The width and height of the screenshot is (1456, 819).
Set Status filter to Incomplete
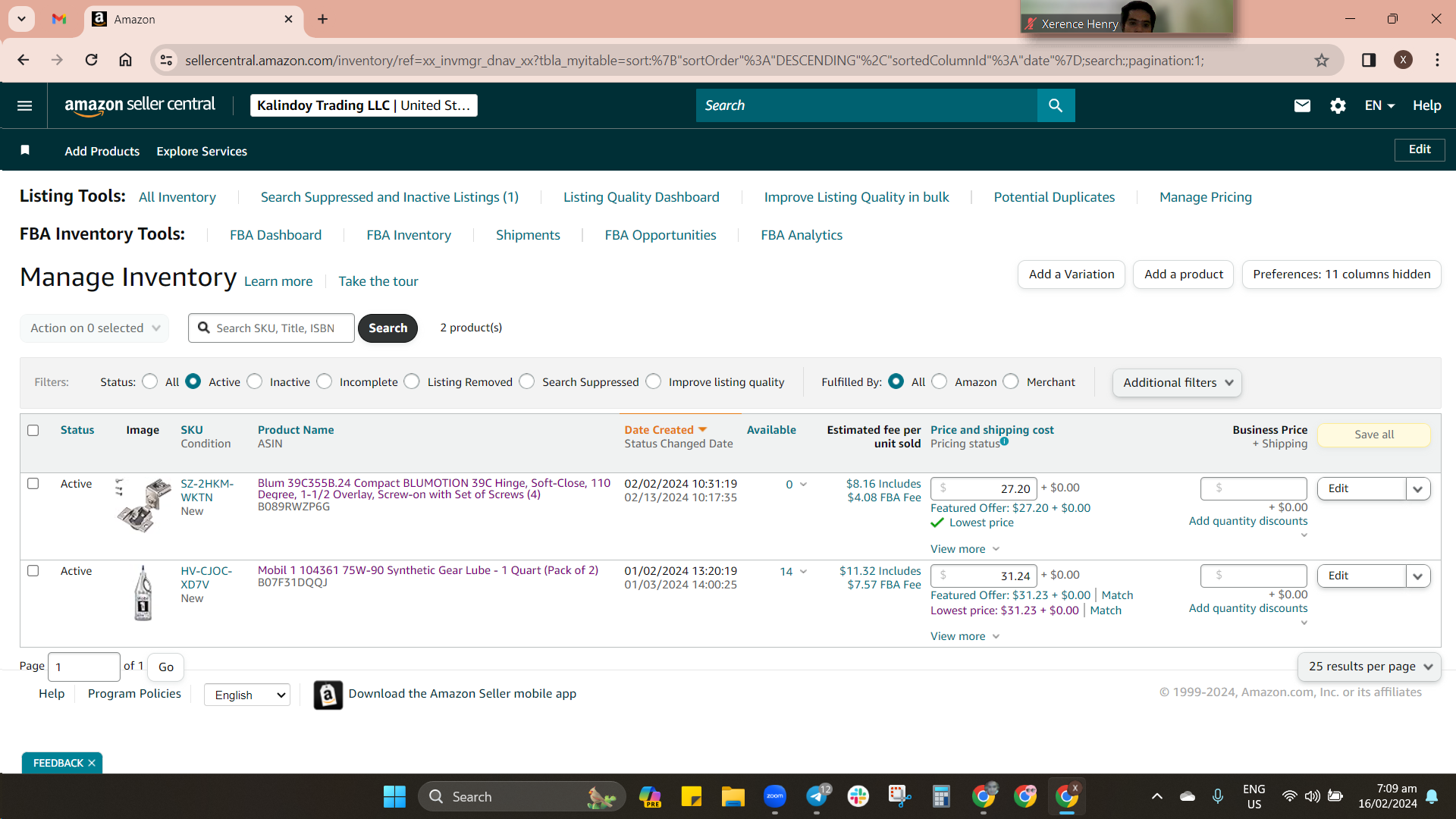point(325,381)
